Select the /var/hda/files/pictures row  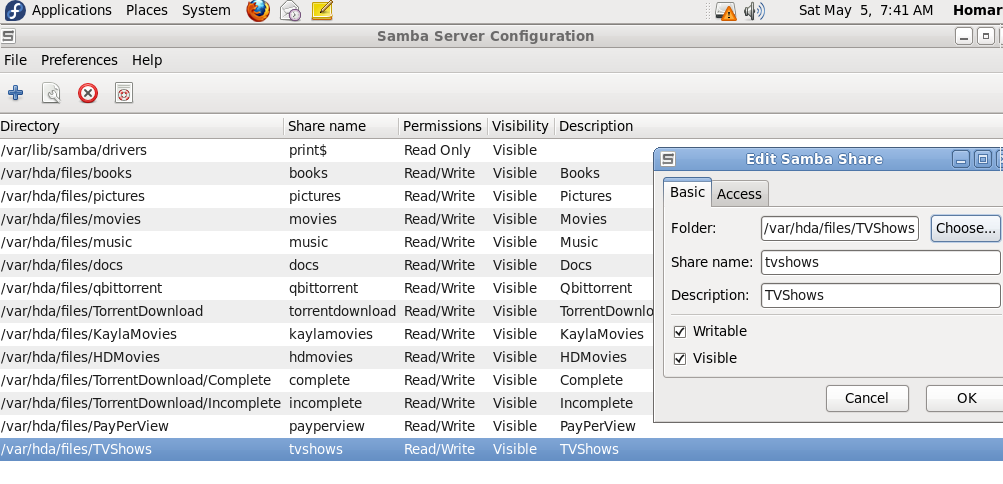coord(326,196)
